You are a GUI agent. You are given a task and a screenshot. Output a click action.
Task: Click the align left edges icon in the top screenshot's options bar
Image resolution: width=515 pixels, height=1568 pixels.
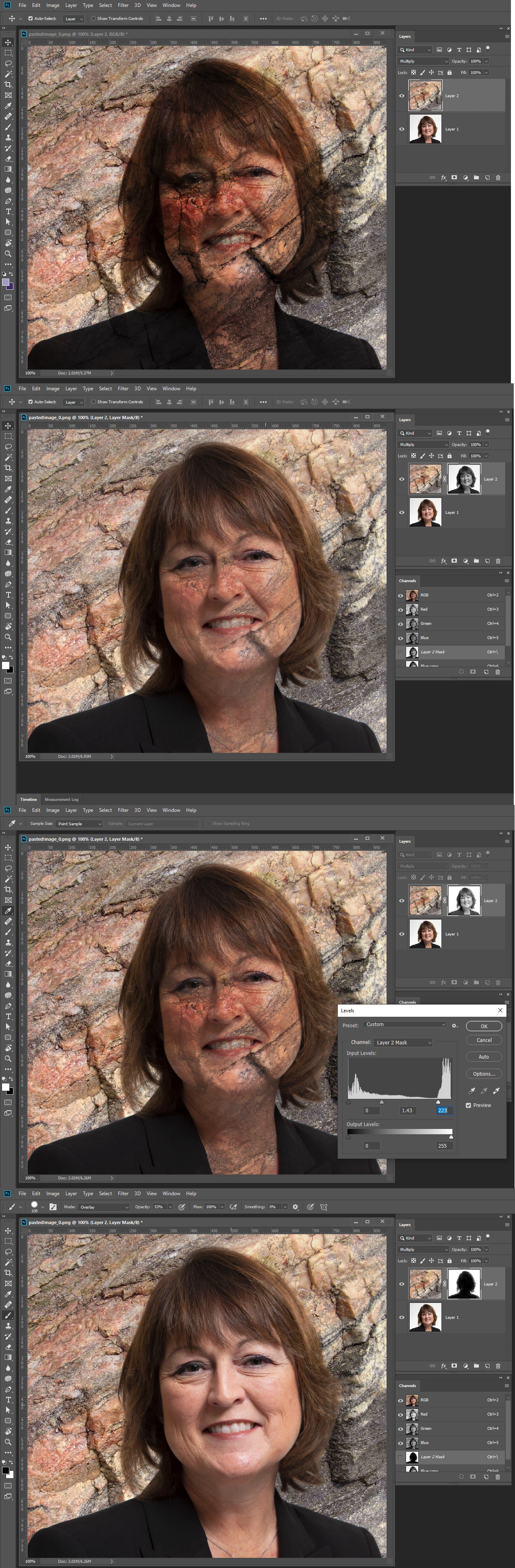click(x=159, y=18)
